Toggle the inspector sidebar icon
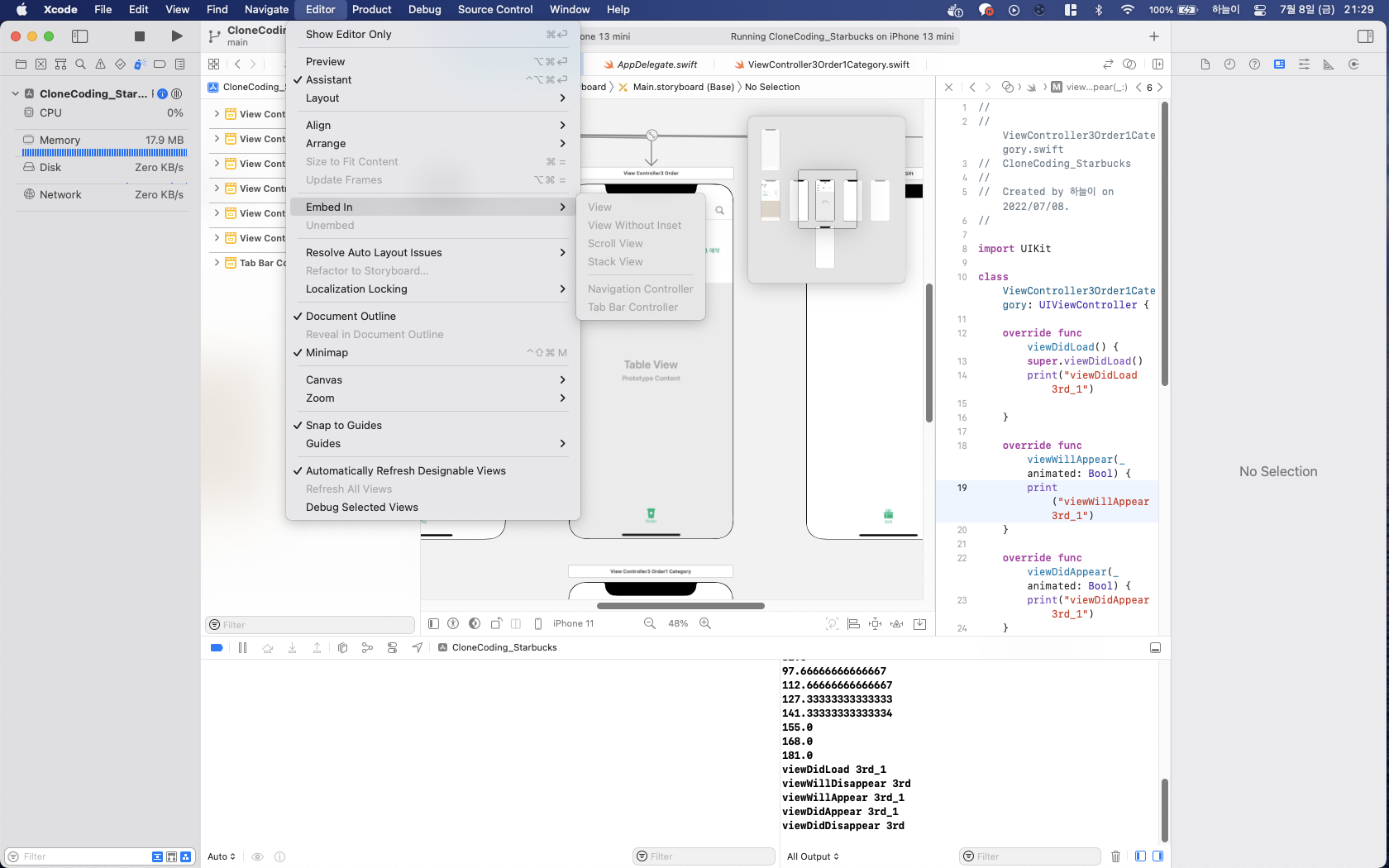 (1365, 36)
